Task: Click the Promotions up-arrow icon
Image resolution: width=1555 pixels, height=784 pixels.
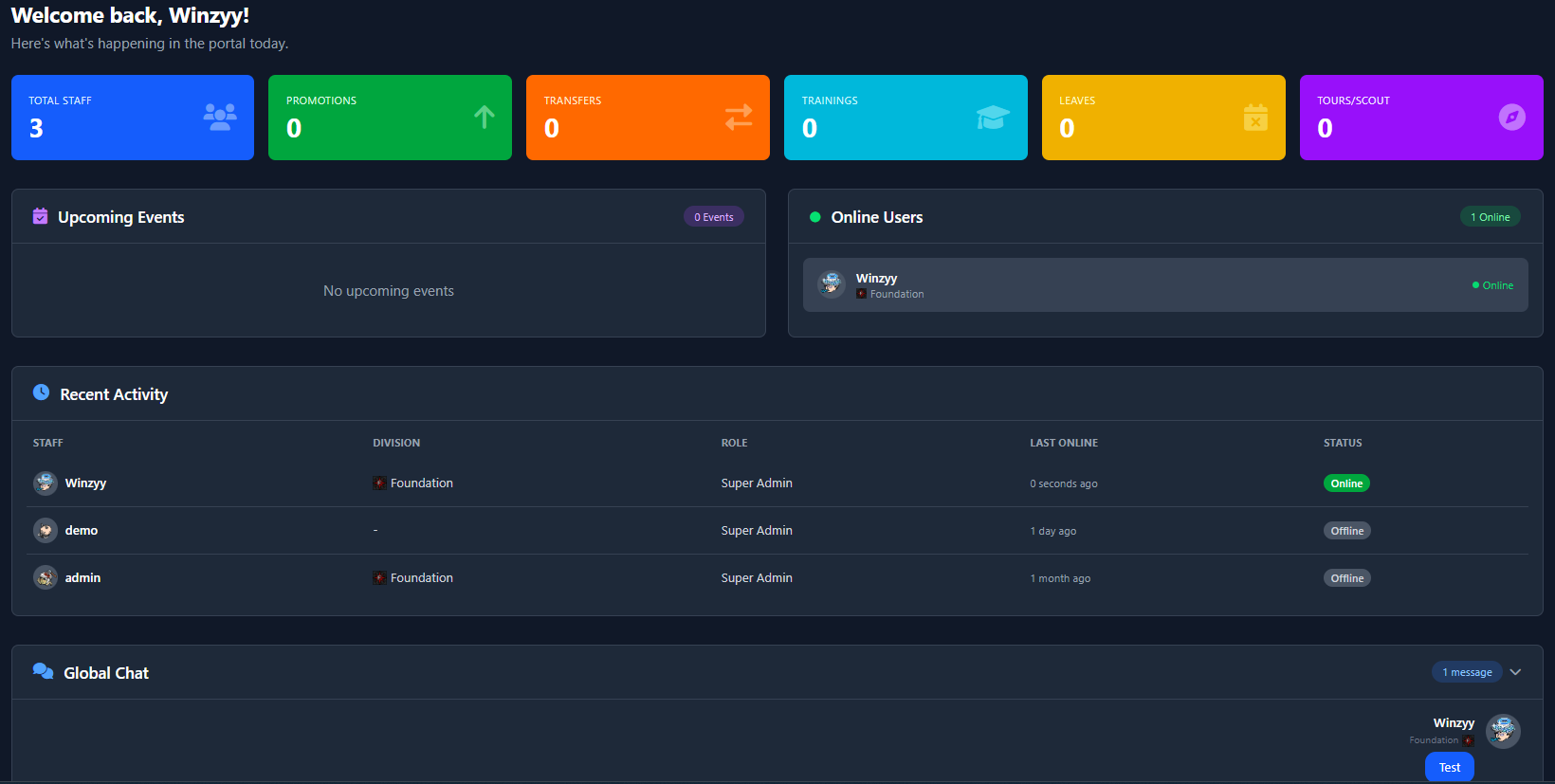Action: tap(485, 117)
